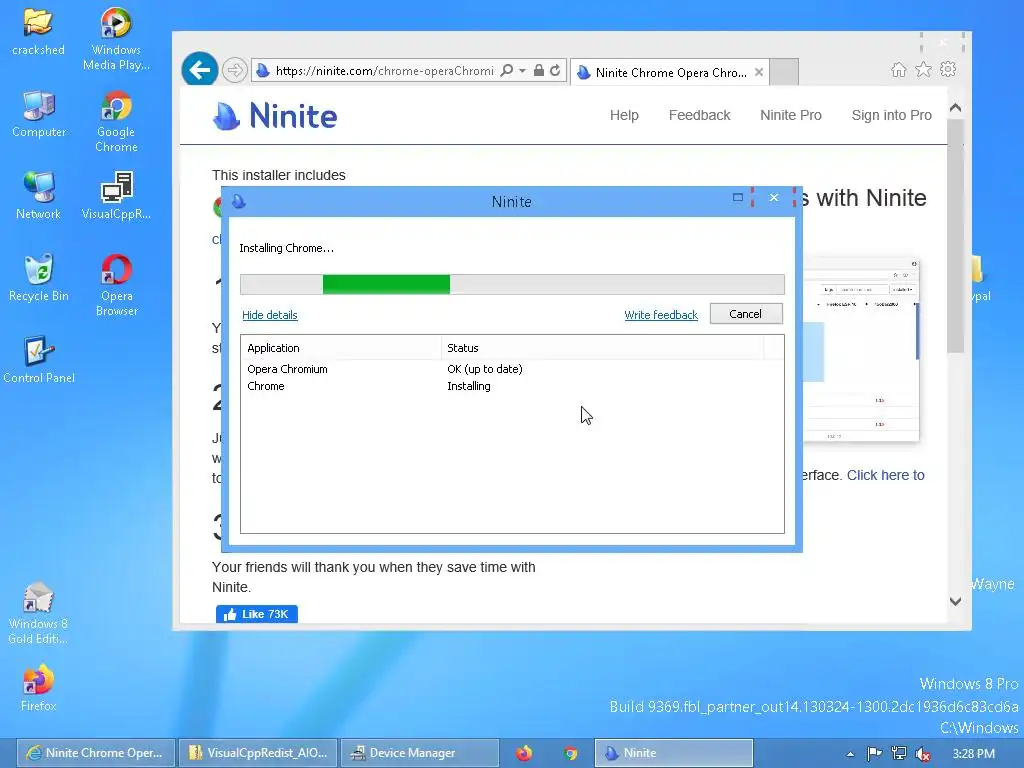Go to the browser home page
The image size is (1024, 768).
click(x=899, y=69)
